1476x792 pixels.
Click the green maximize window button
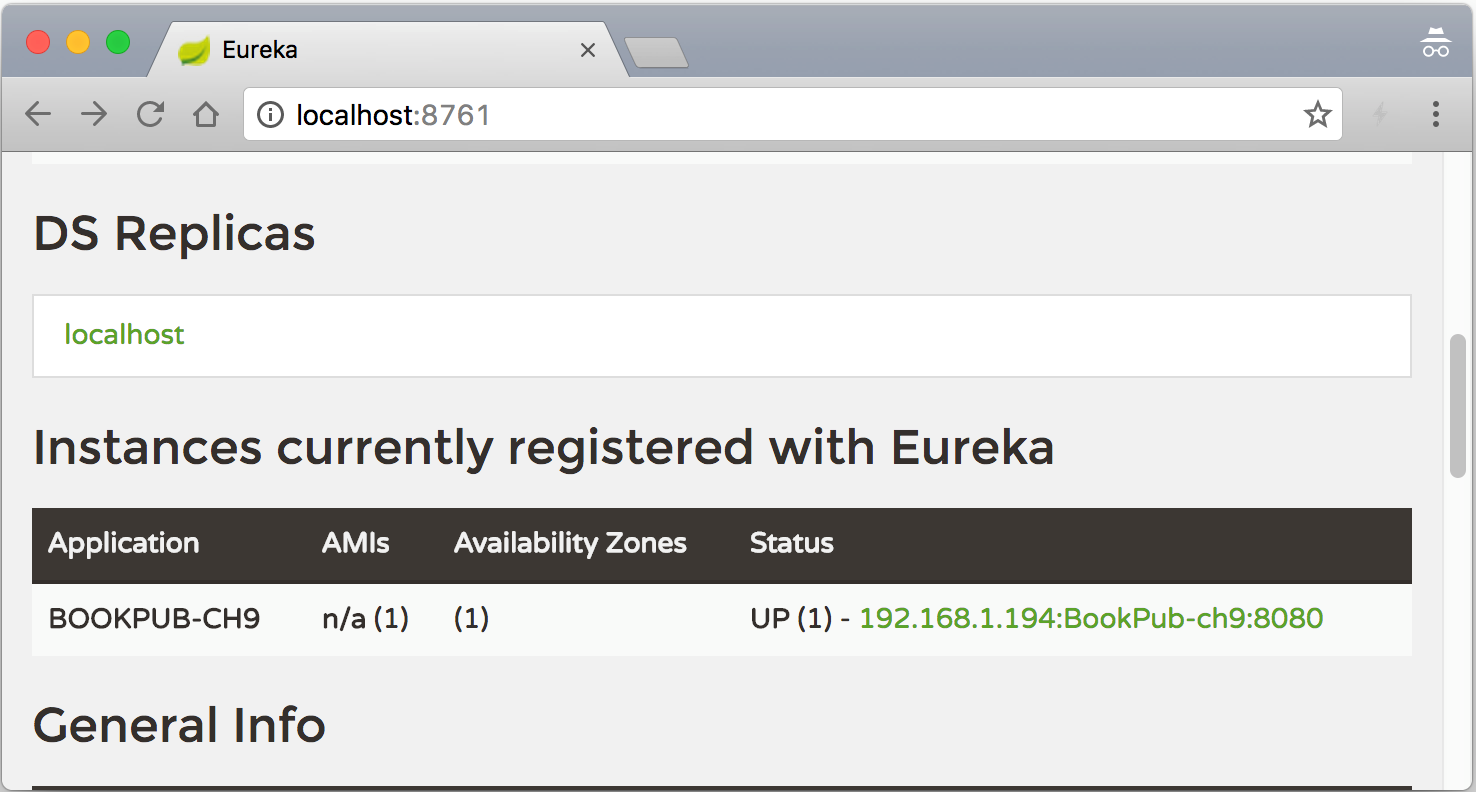(x=118, y=43)
